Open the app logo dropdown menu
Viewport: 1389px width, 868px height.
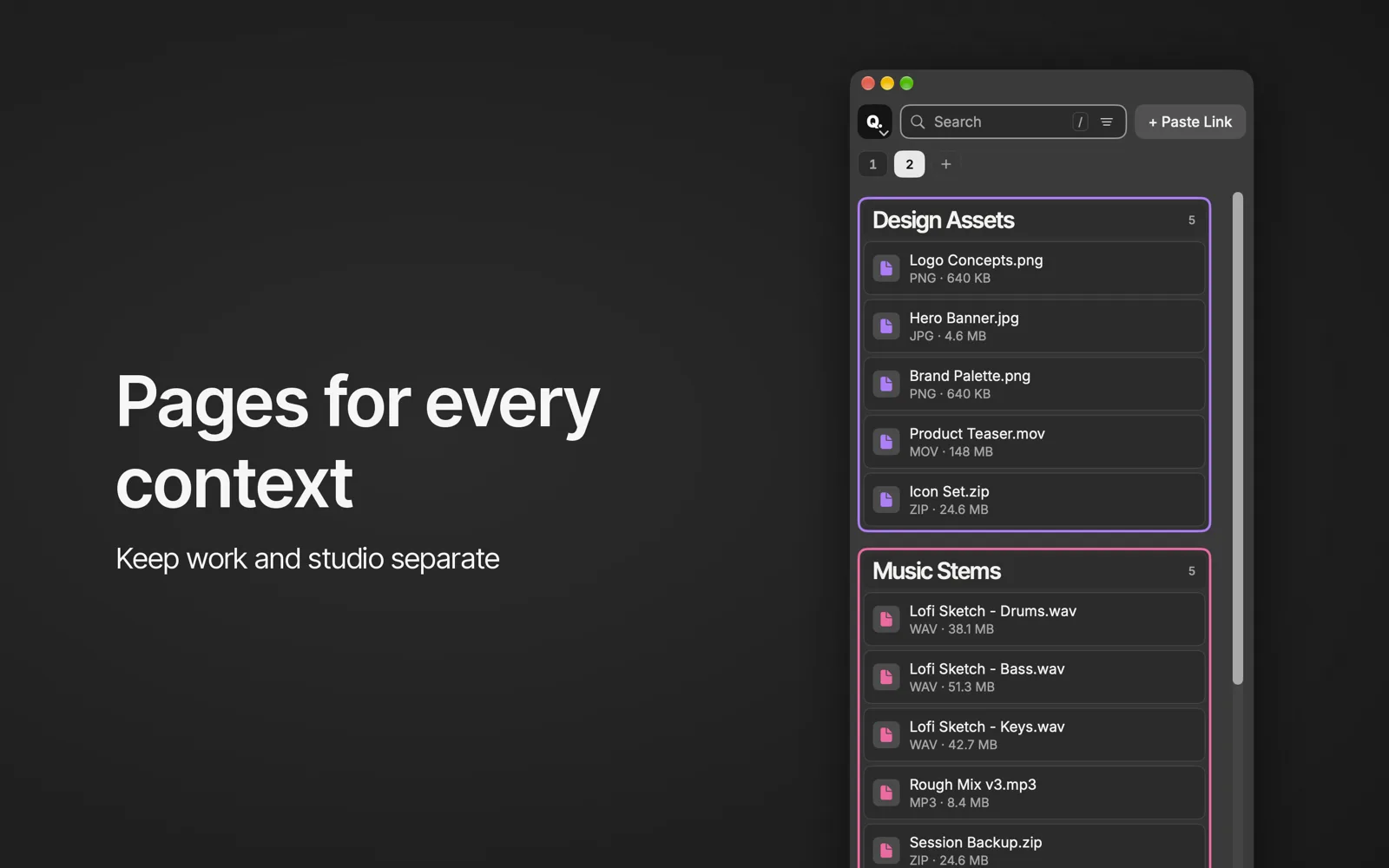click(x=874, y=122)
